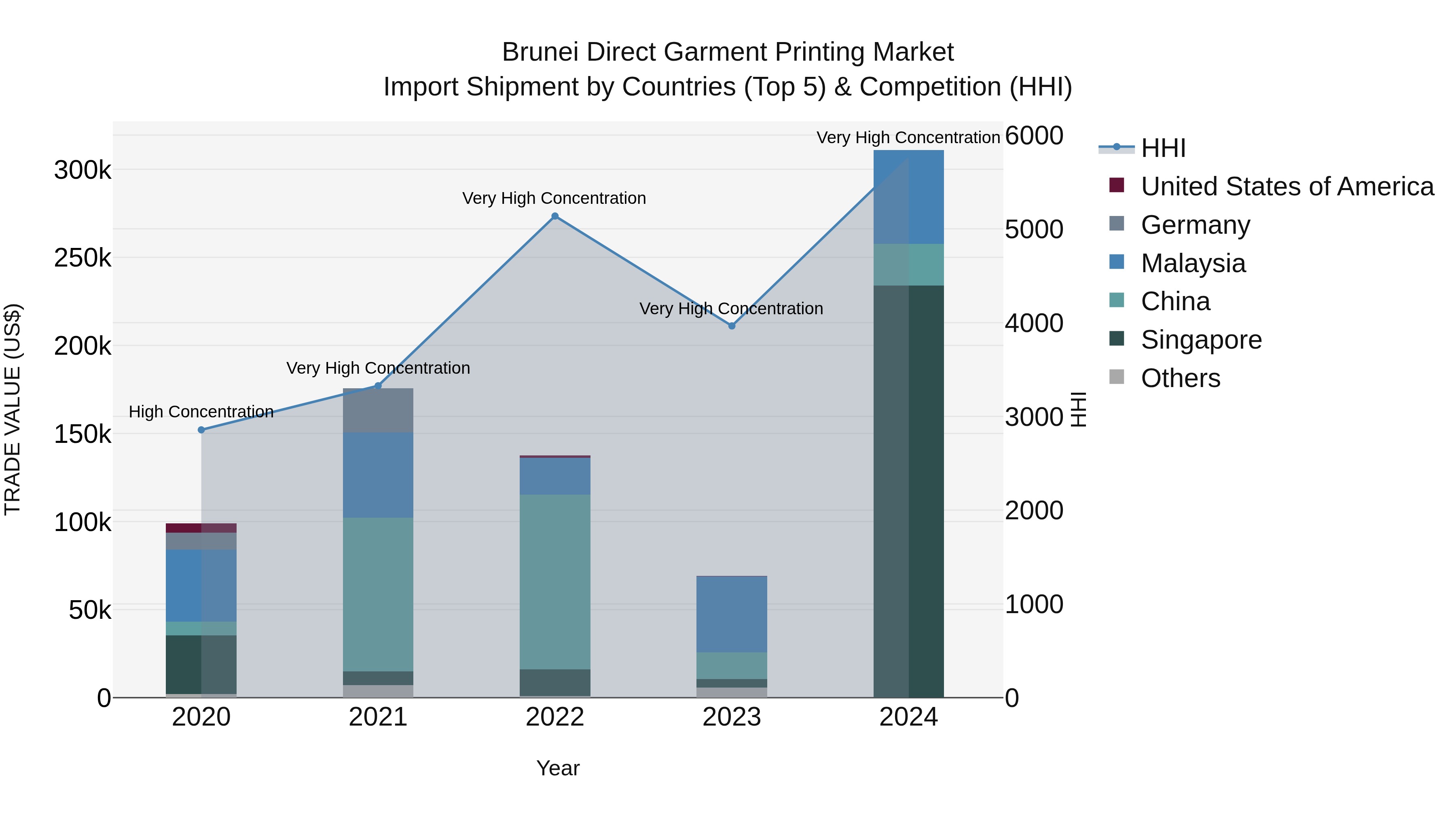Click the China teal legend swatch
This screenshot has width=1456, height=819.
pos(1117,300)
